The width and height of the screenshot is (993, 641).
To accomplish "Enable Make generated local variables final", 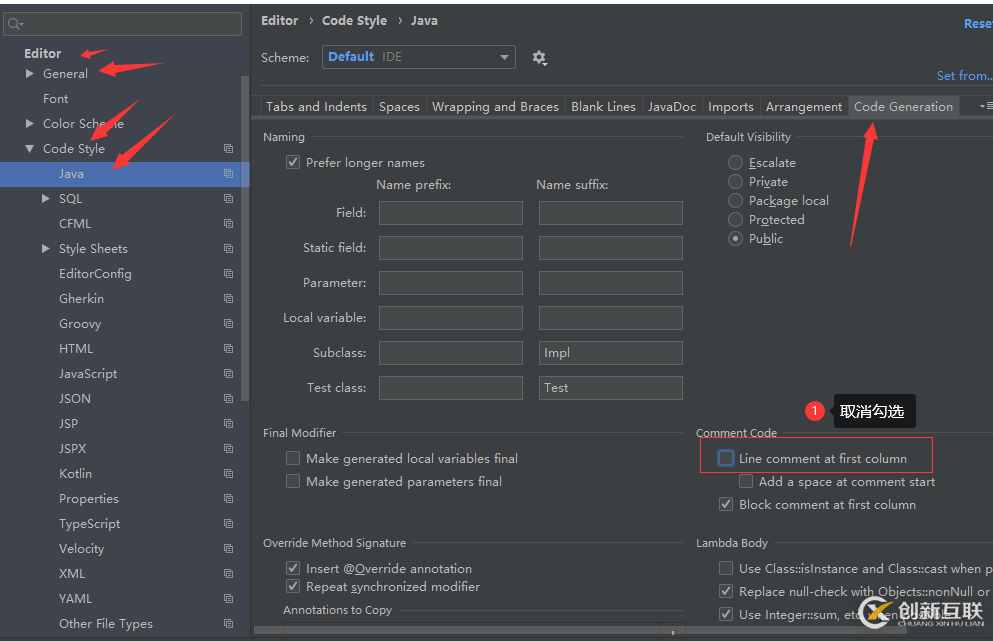I will tap(293, 458).
